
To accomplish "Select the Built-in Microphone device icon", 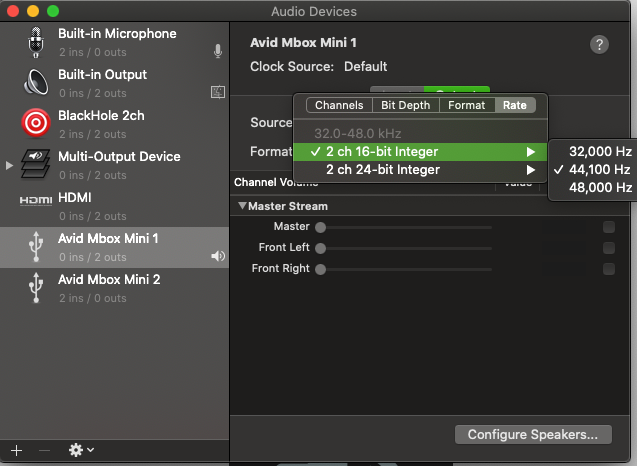I will point(36,42).
